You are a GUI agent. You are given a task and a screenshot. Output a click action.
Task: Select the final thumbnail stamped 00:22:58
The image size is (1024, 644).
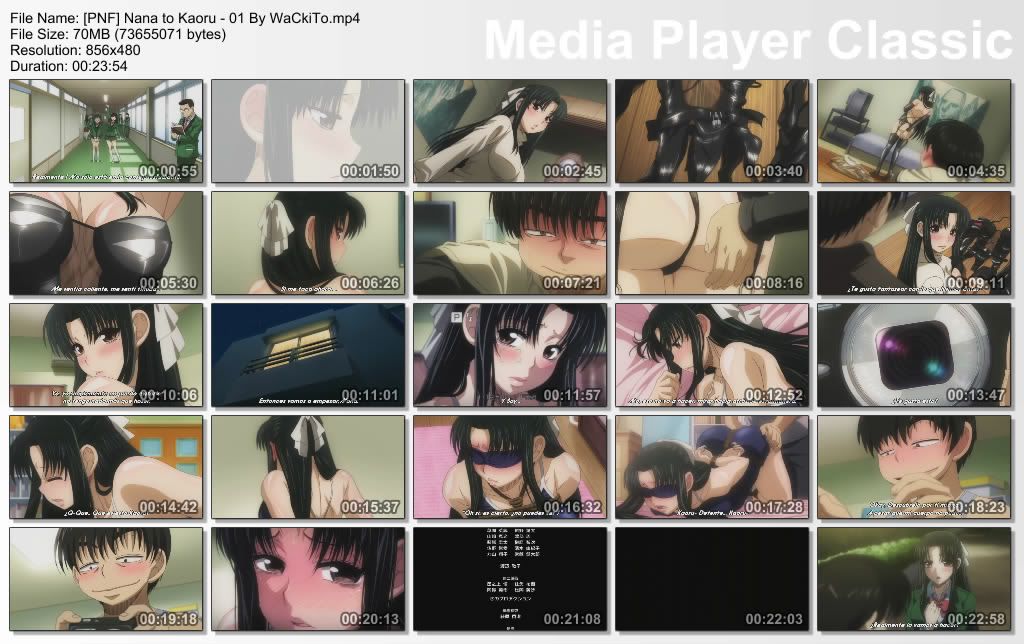[x=914, y=579]
